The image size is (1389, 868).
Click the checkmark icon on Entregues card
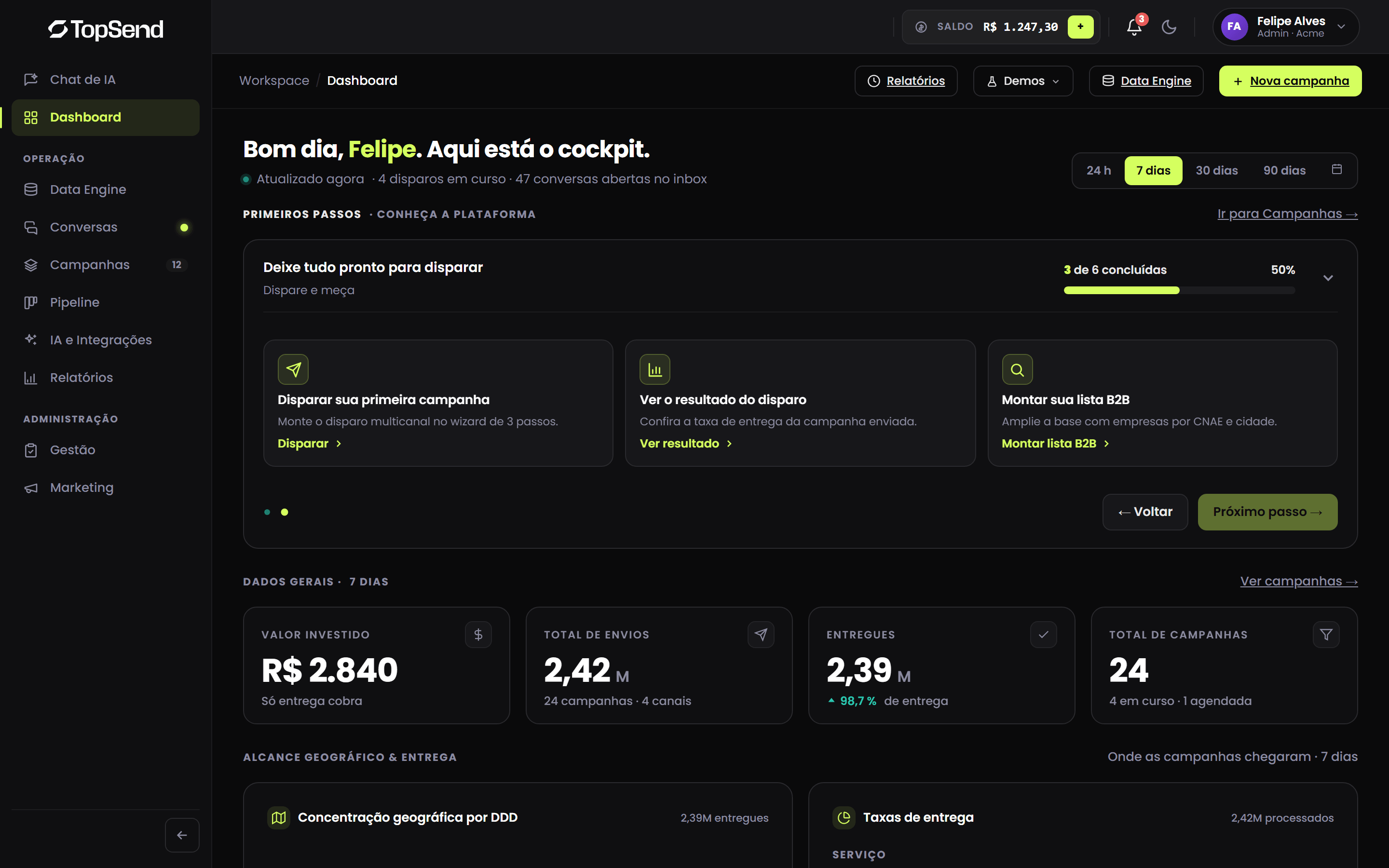[x=1044, y=634]
